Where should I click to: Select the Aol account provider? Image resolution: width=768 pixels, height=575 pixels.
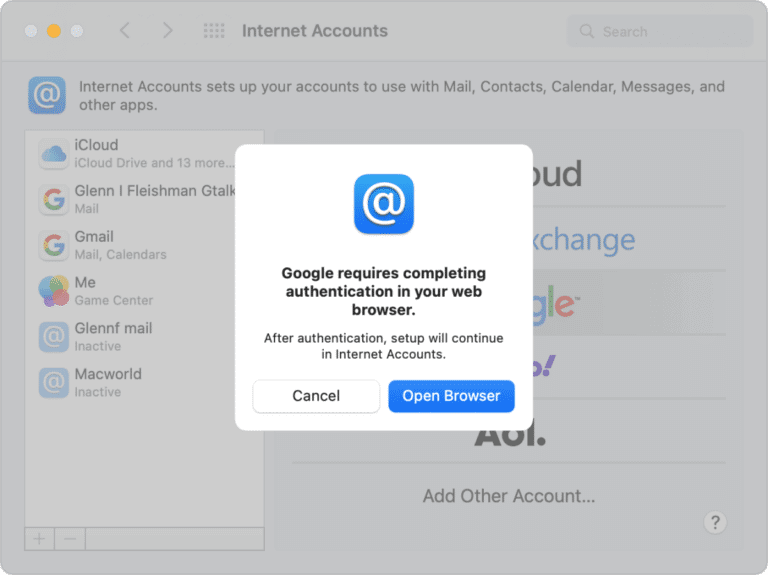[510, 432]
